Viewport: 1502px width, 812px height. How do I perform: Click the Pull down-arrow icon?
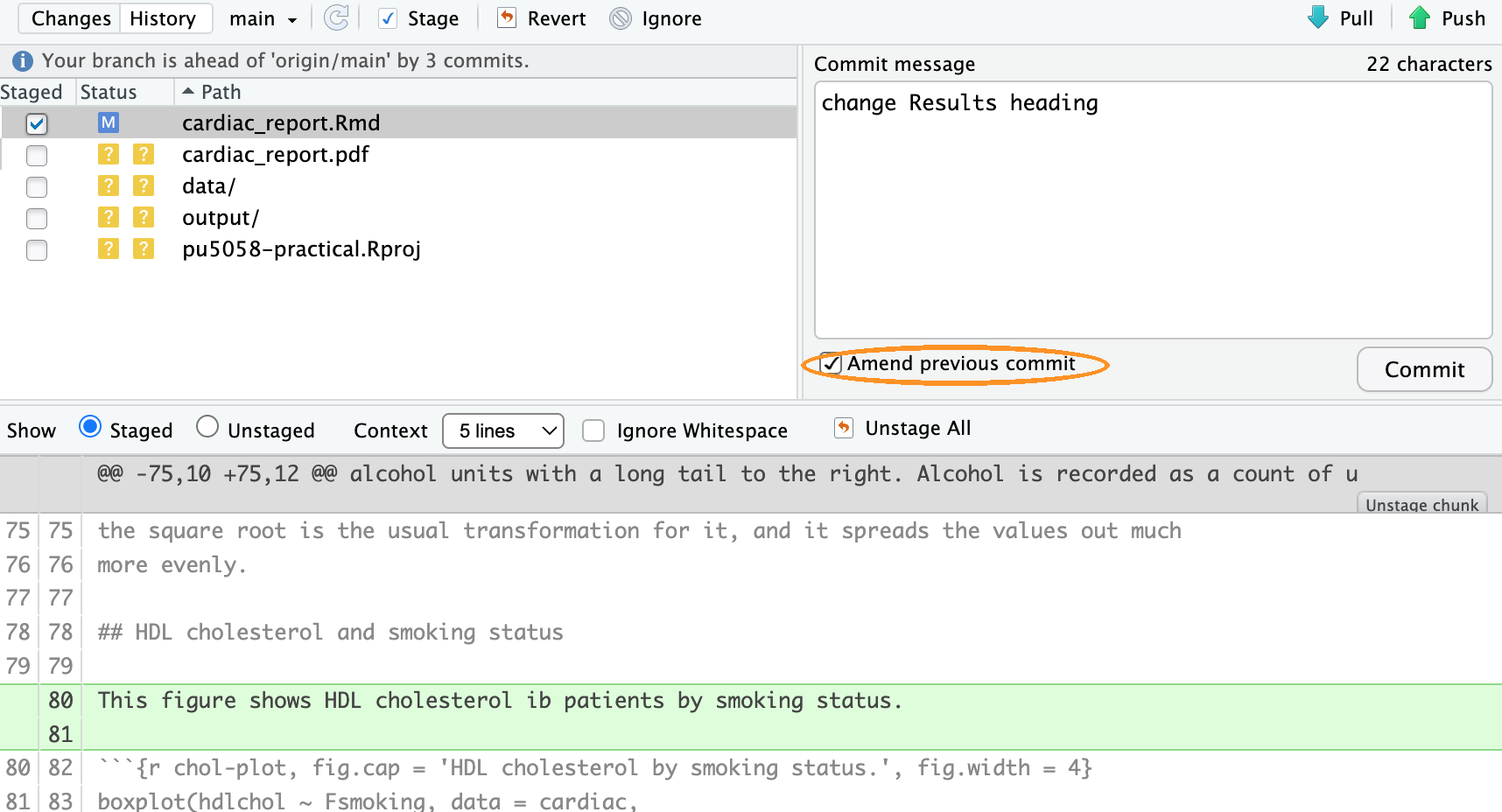coord(1318,17)
